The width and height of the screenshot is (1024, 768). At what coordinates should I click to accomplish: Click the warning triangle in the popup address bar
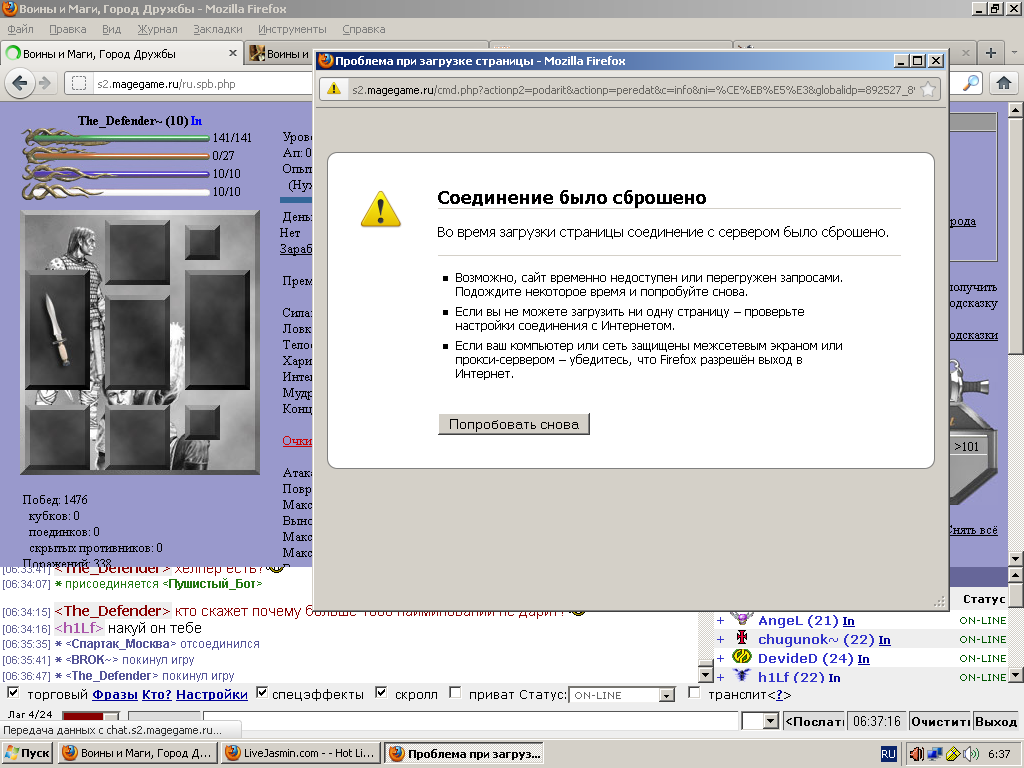[x=334, y=89]
